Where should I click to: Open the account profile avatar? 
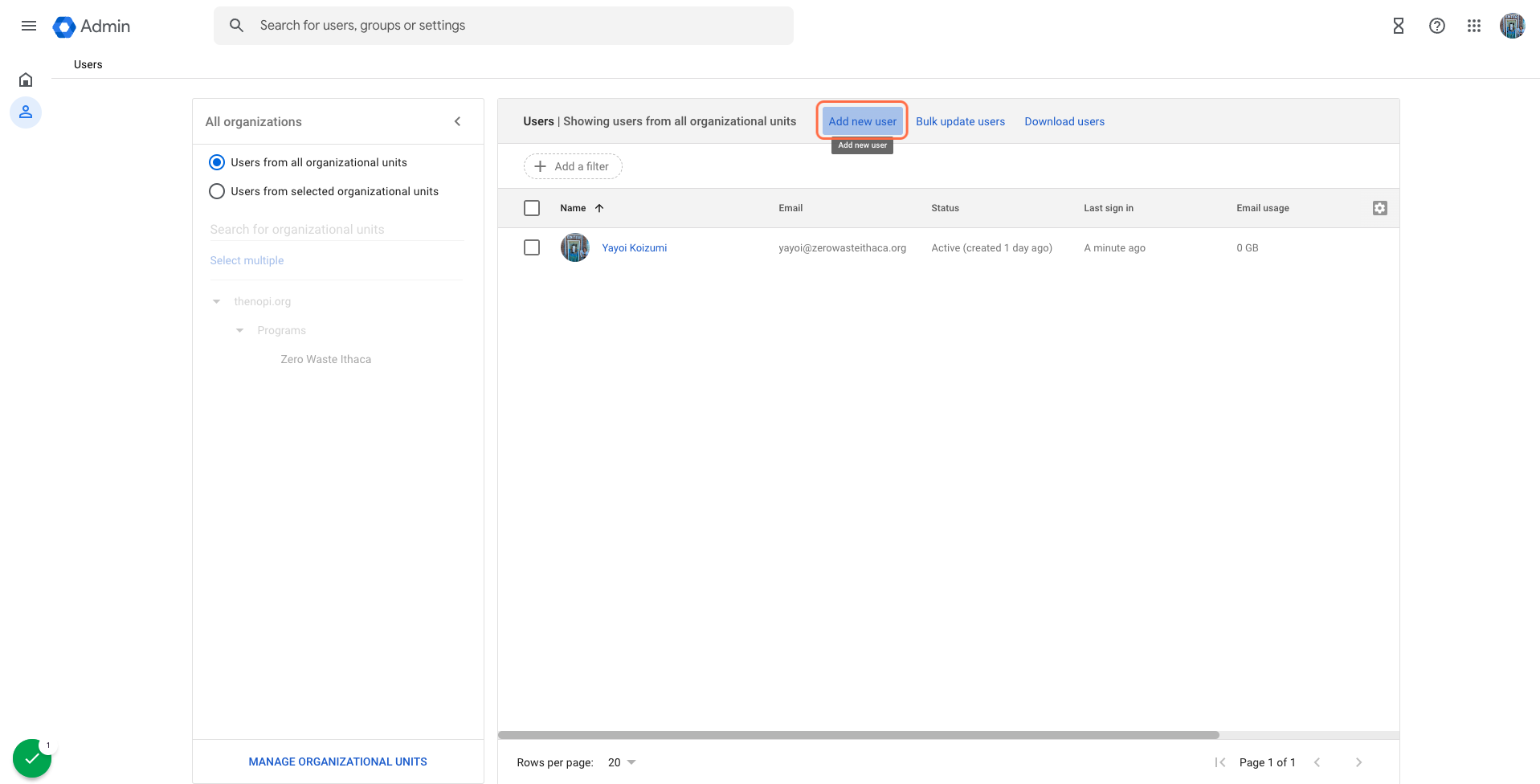click(1512, 26)
